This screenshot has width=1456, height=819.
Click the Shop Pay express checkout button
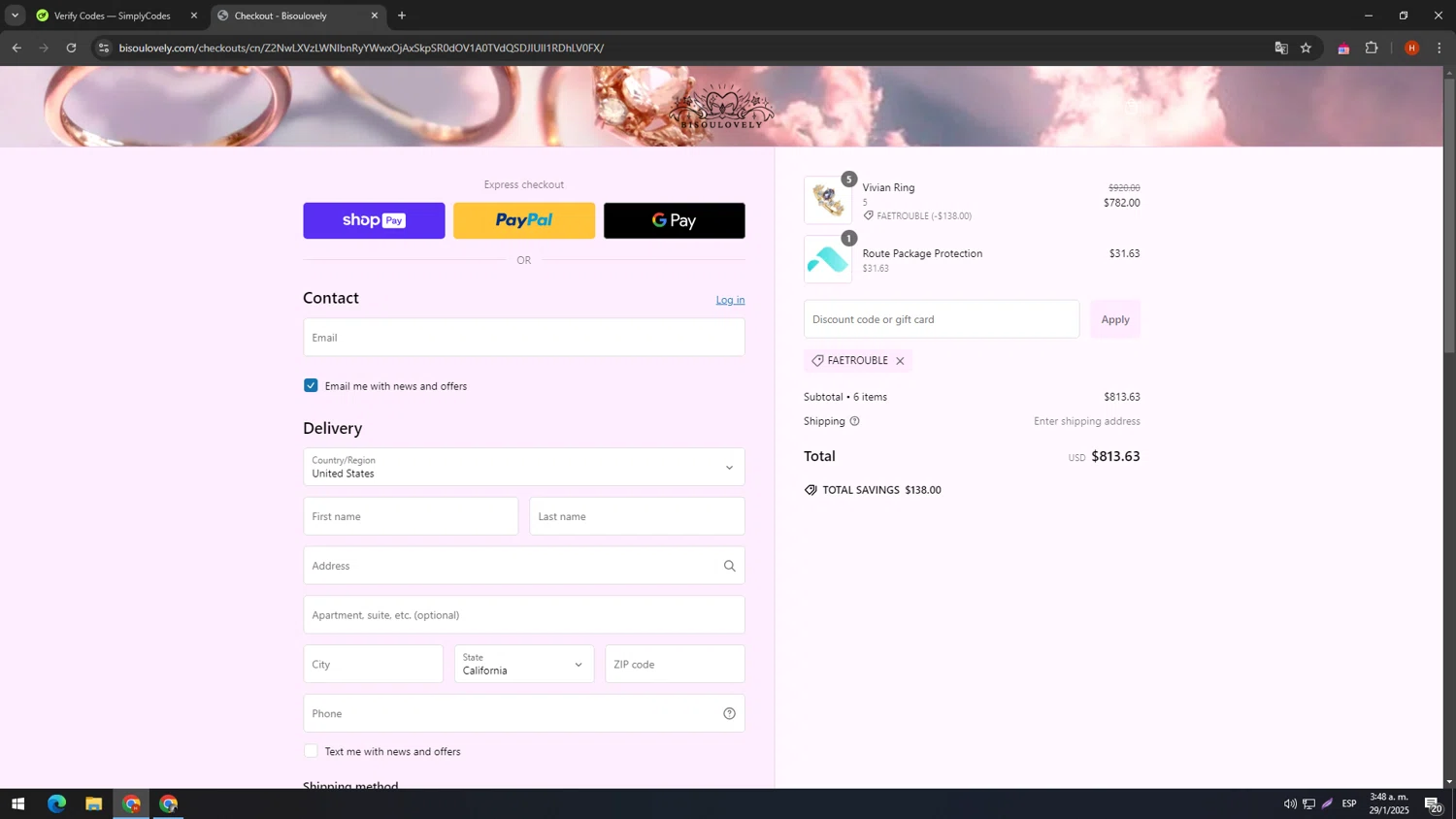tap(374, 220)
